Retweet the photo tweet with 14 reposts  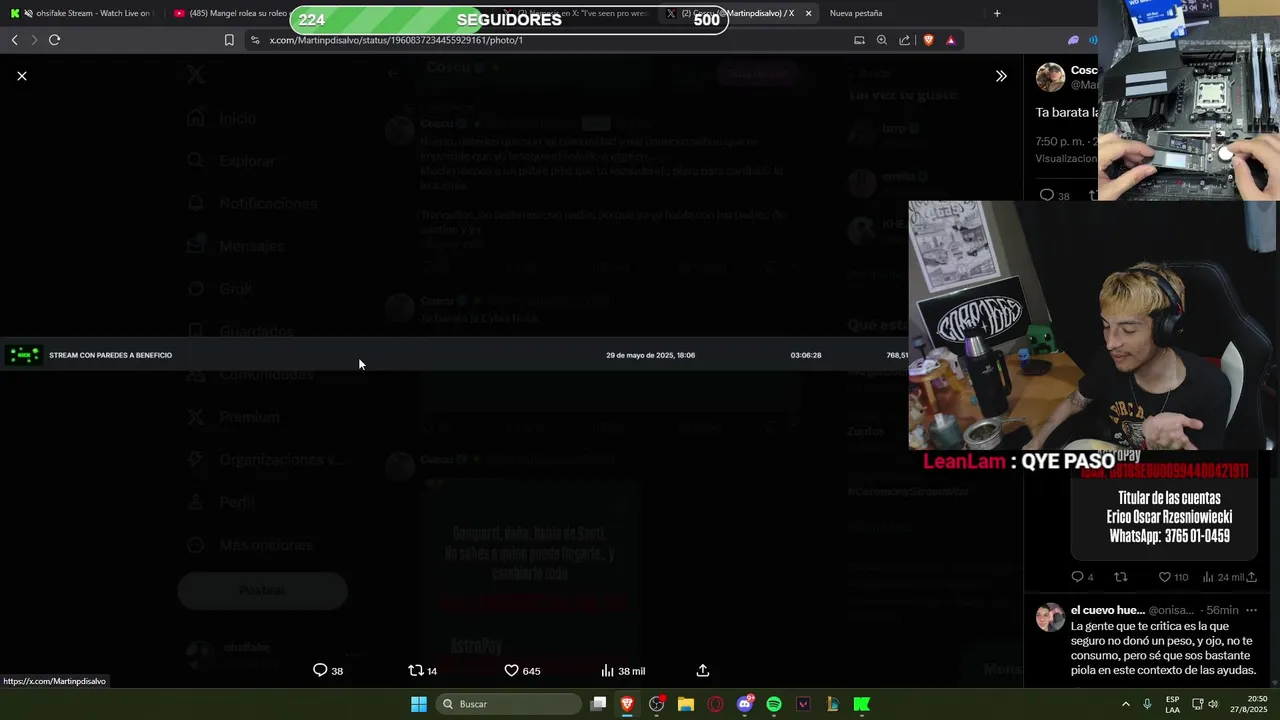(x=423, y=671)
